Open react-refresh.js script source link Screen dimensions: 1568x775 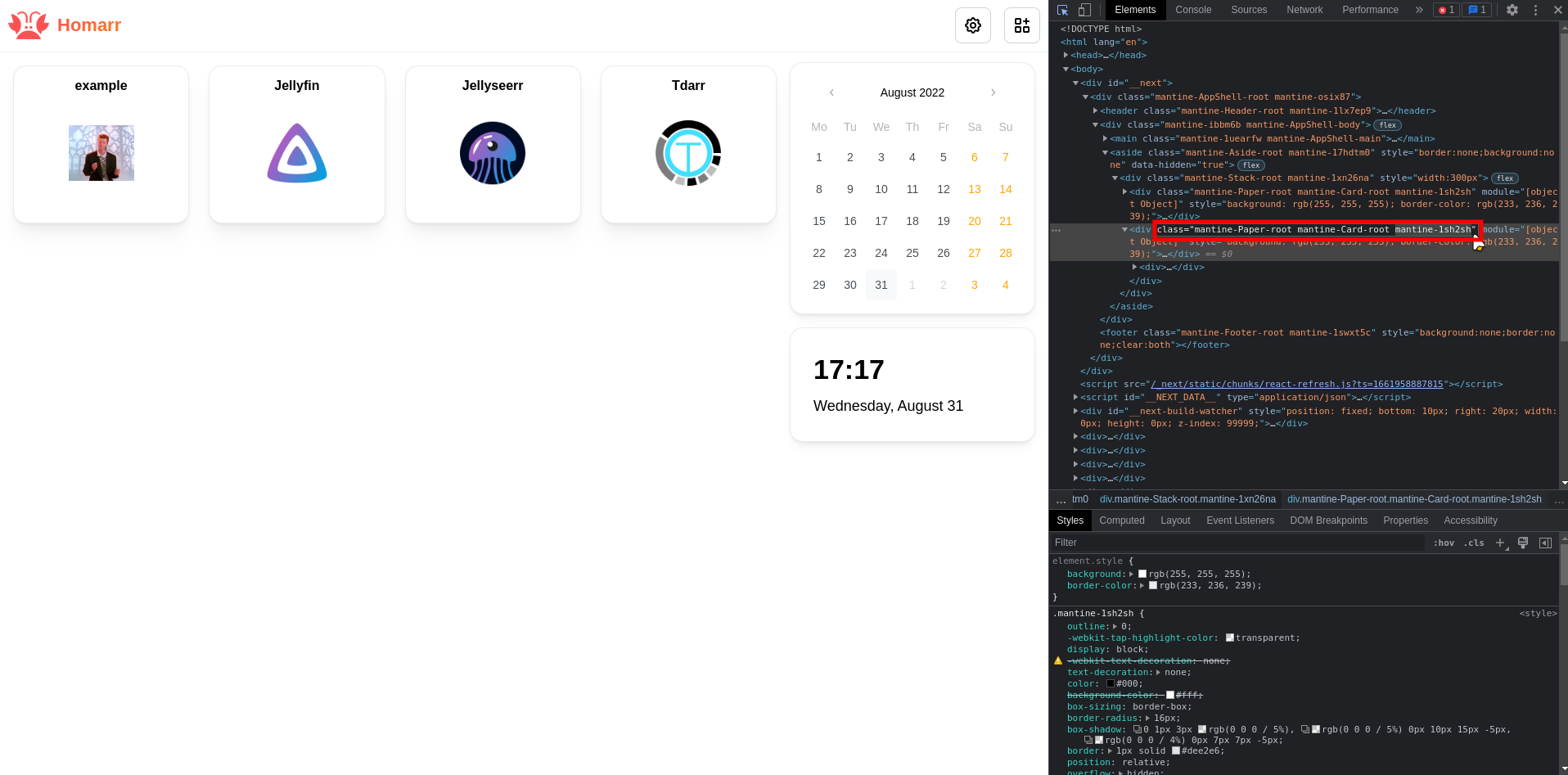coord(1297,384)
